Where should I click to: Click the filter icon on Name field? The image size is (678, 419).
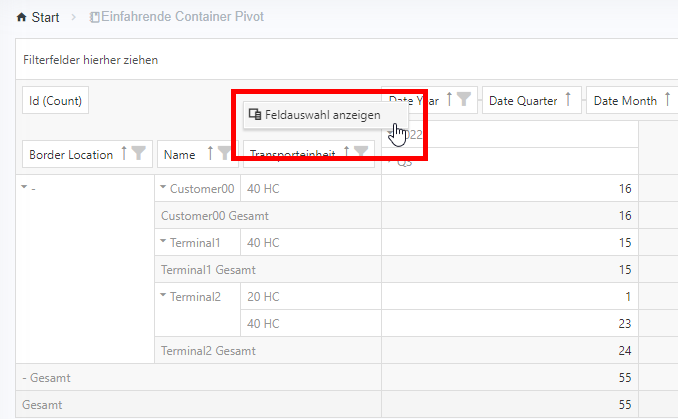[225, 154]
